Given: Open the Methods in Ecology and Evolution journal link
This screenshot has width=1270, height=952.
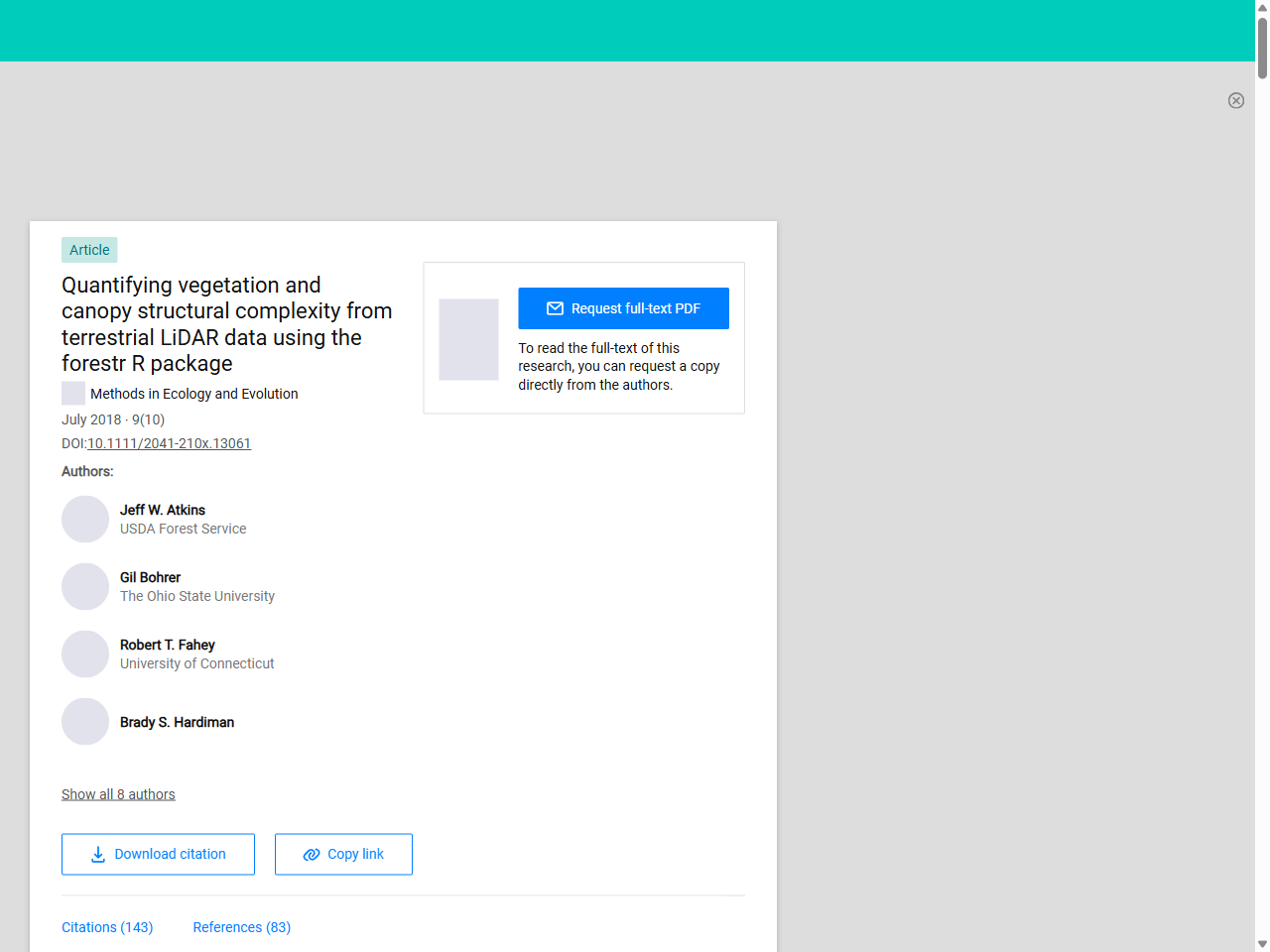Looking at the screenshot, I should click(x=193, y=394).
